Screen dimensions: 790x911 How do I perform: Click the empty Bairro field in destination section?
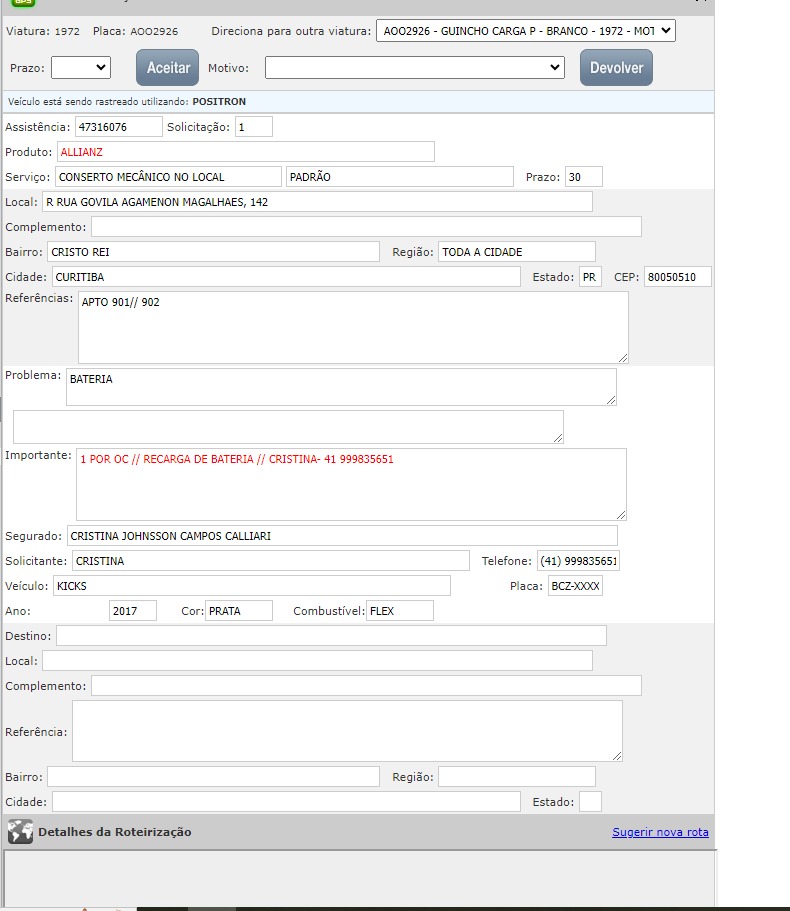tap(213, 777)
